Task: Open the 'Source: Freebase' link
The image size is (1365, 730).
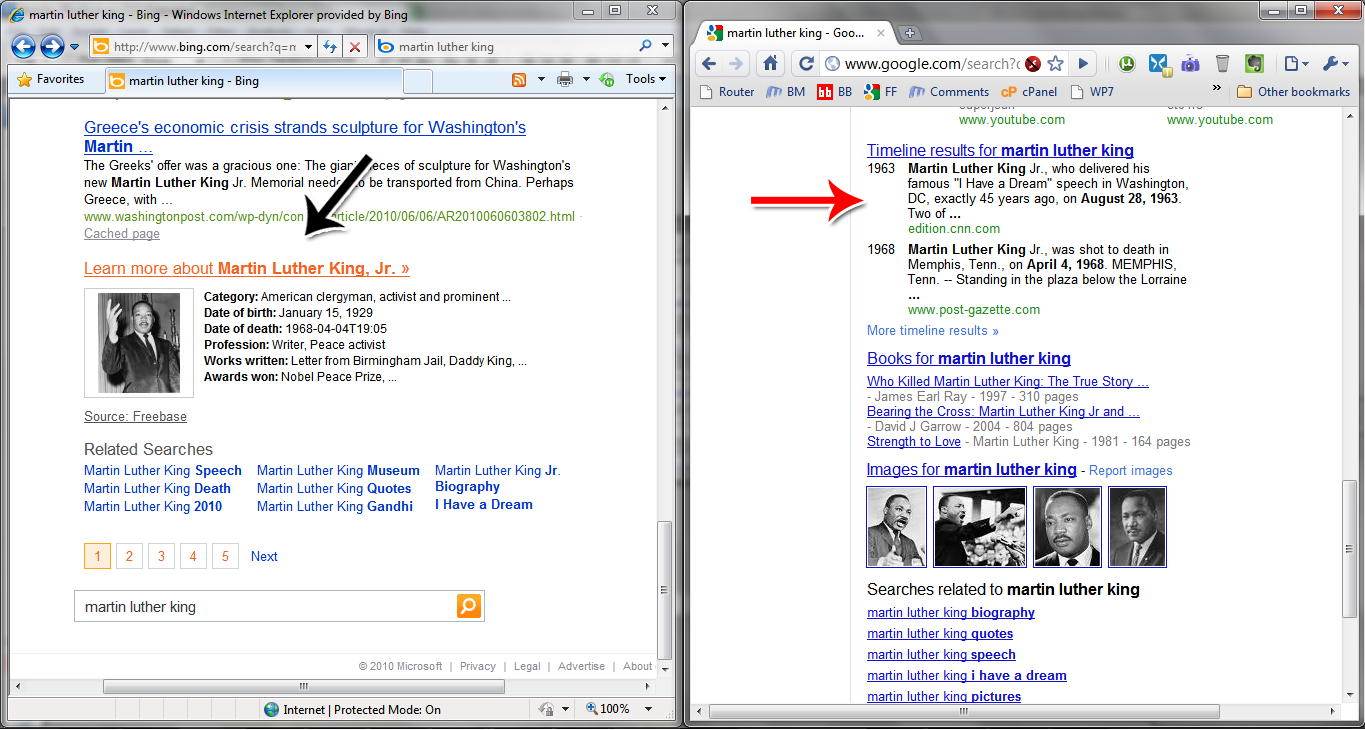Action: [x=135, y=416]
